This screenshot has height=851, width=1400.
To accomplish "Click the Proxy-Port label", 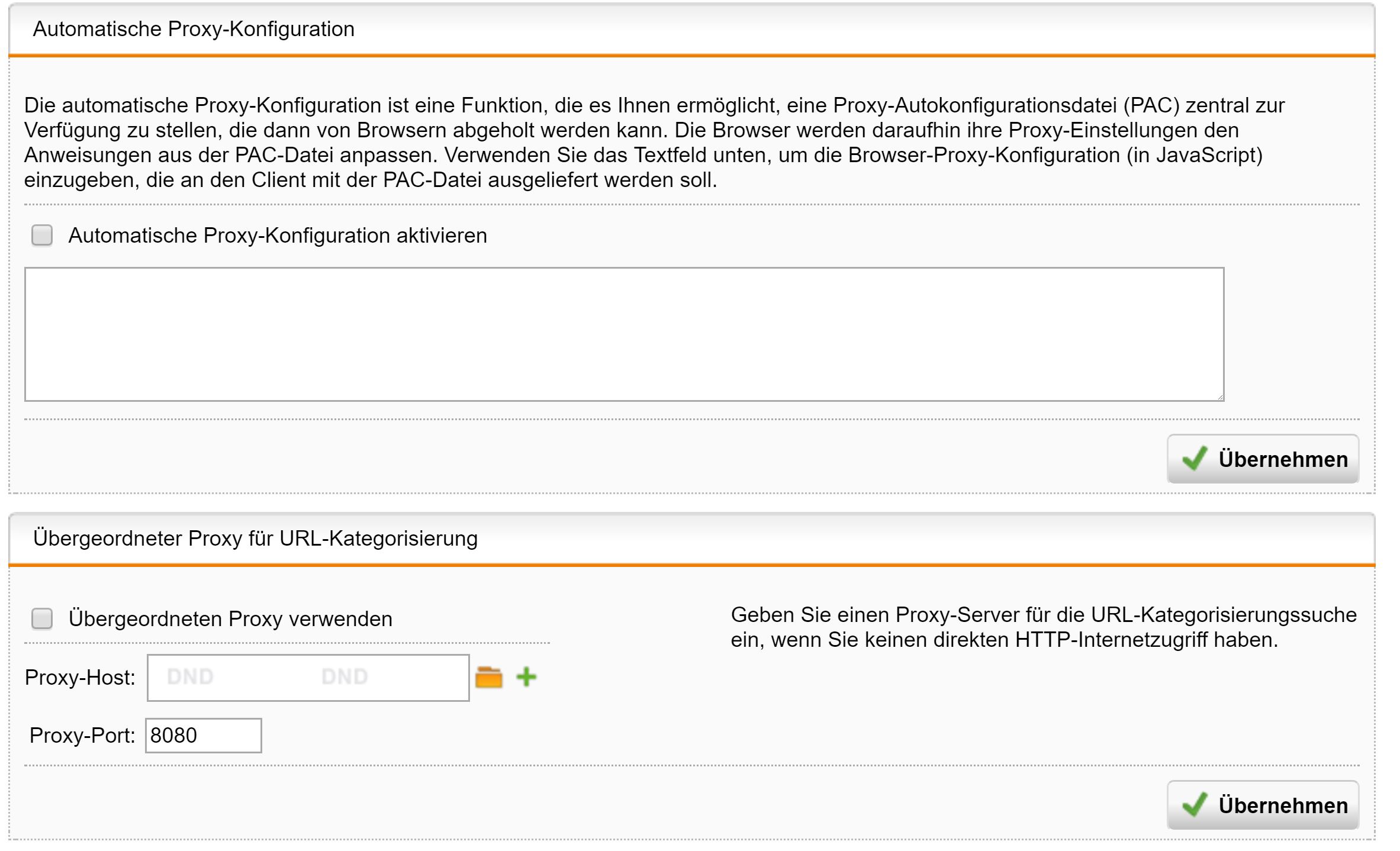I will [82, 736].
